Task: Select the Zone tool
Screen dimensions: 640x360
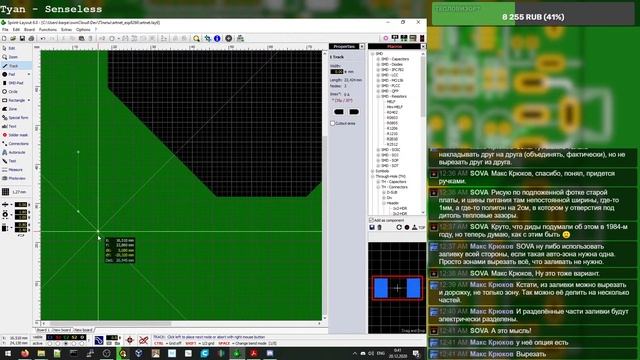Action: click(x=16, y=109)
